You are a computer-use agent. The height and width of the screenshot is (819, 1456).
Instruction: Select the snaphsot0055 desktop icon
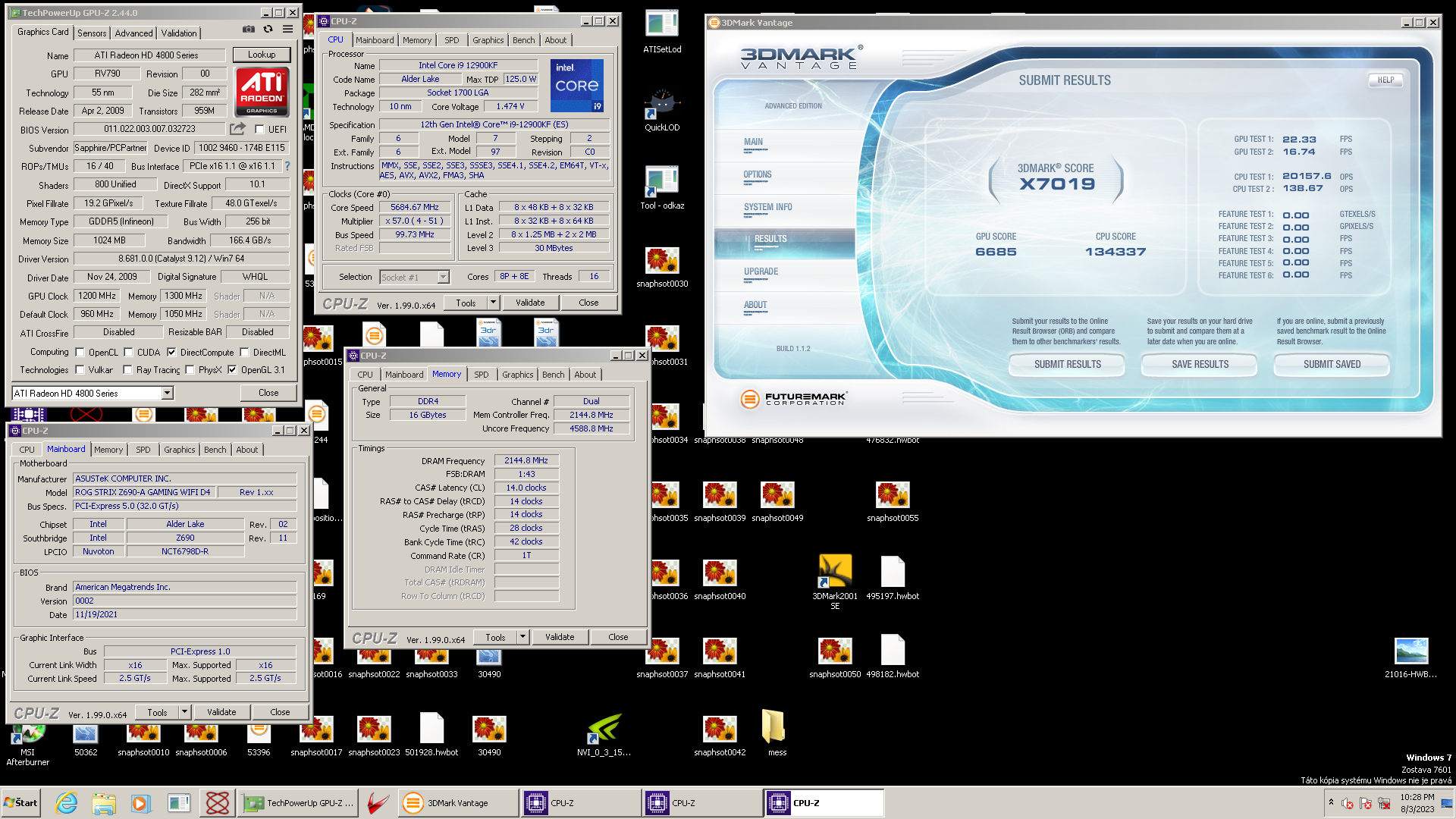(x=893, y=500)
